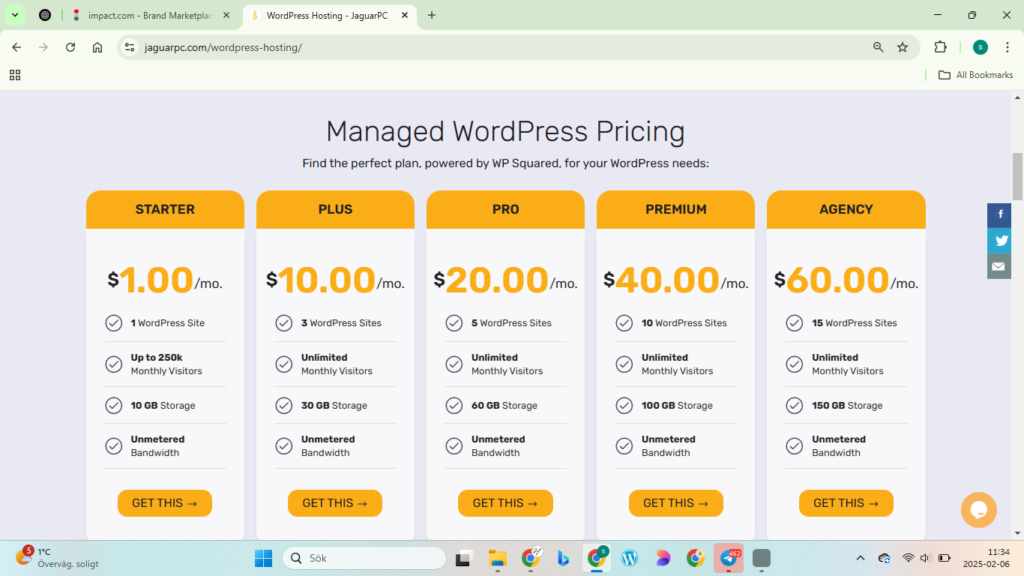Image resolution: width=1024 pixels, height=576 pixels.
Task: Click 'Up to 250k Monthly Visitors' text
Action: point(166,364)
